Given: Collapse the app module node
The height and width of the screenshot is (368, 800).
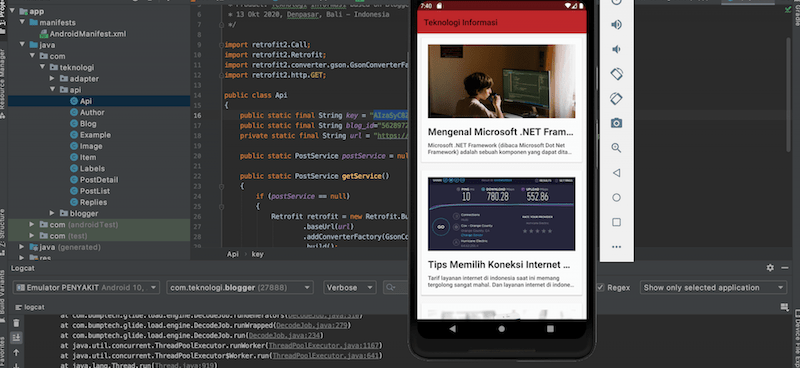Looking at the screenshot, I should coord(12,11).
